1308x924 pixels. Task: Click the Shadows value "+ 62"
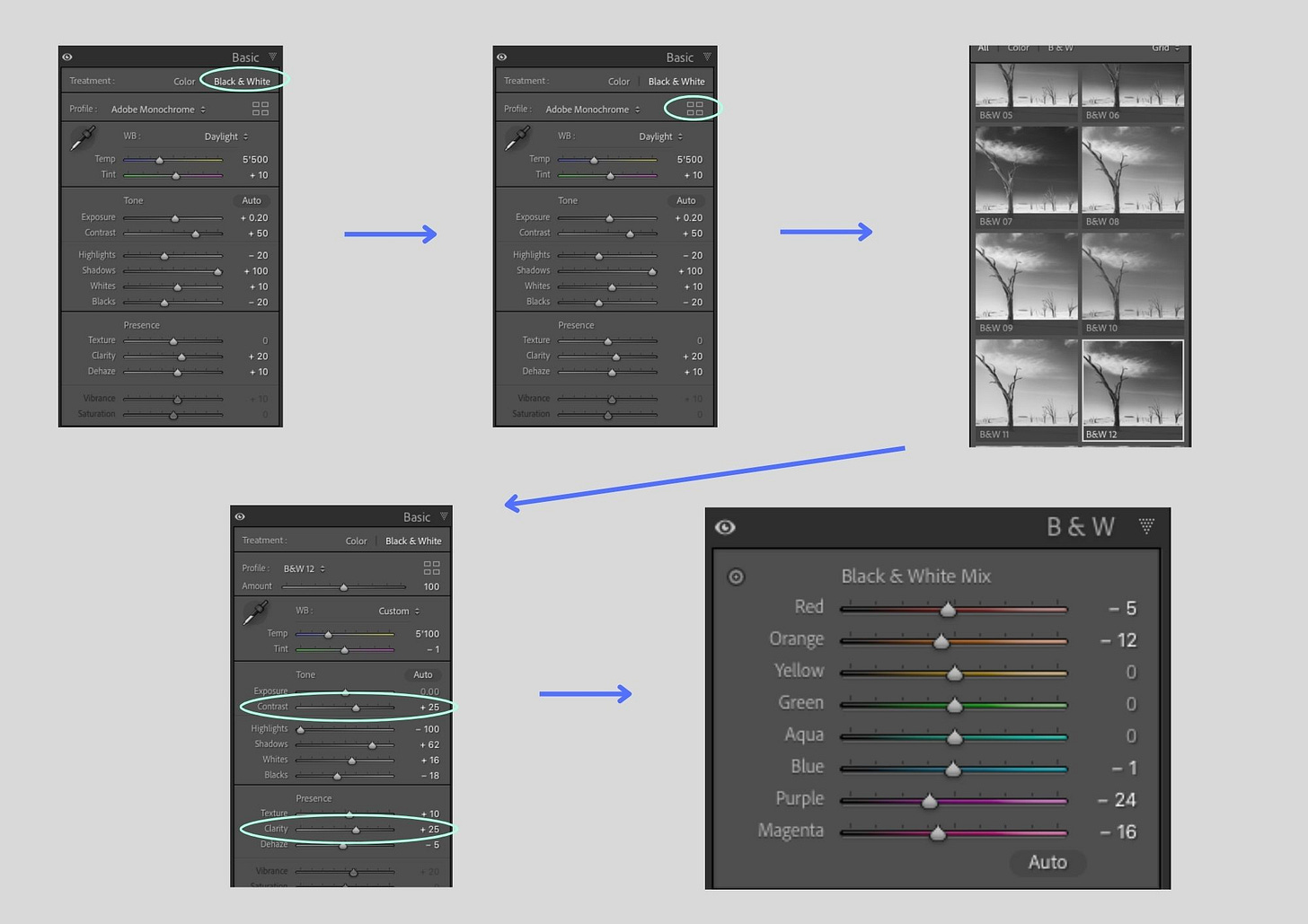point(429,744)
